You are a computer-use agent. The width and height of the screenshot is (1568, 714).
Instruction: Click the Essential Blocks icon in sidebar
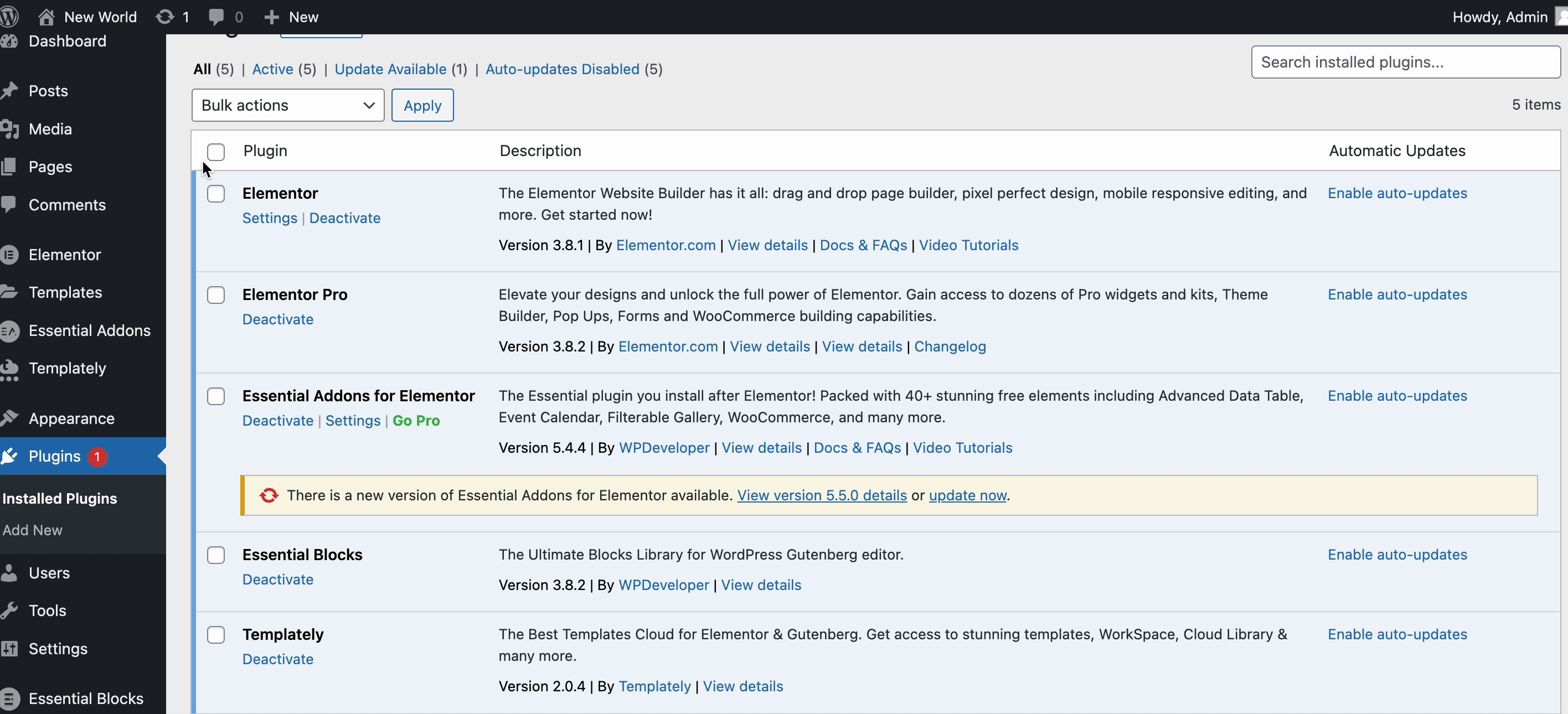coord(9,698)
